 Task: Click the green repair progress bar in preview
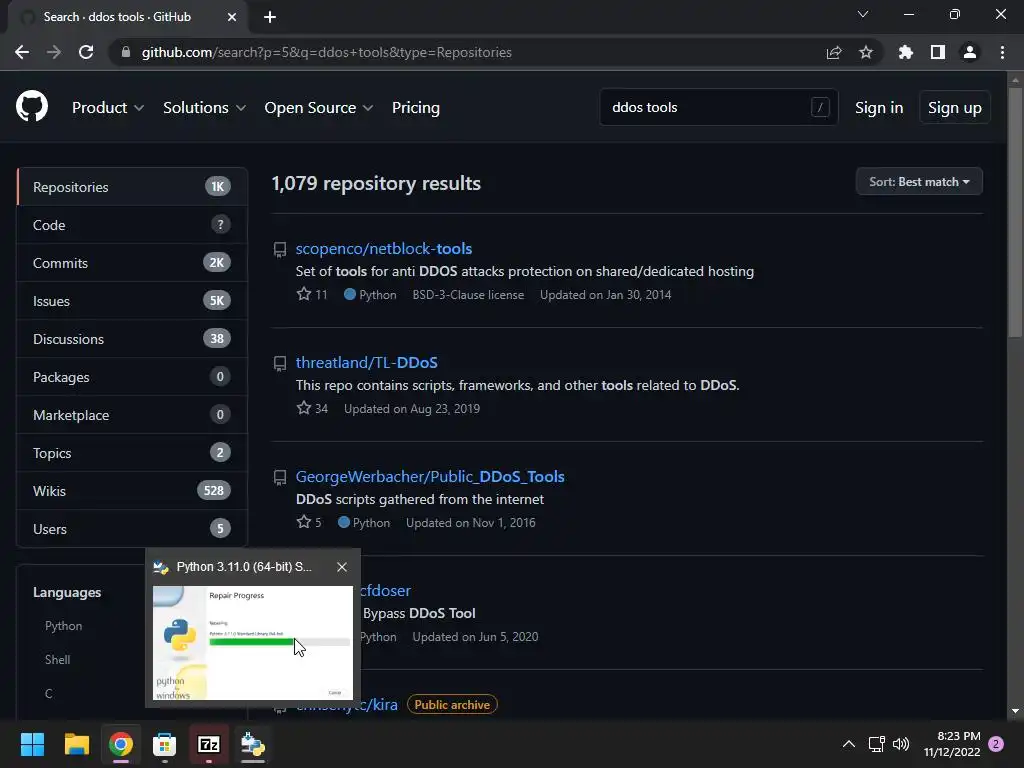tap(251, 642)
